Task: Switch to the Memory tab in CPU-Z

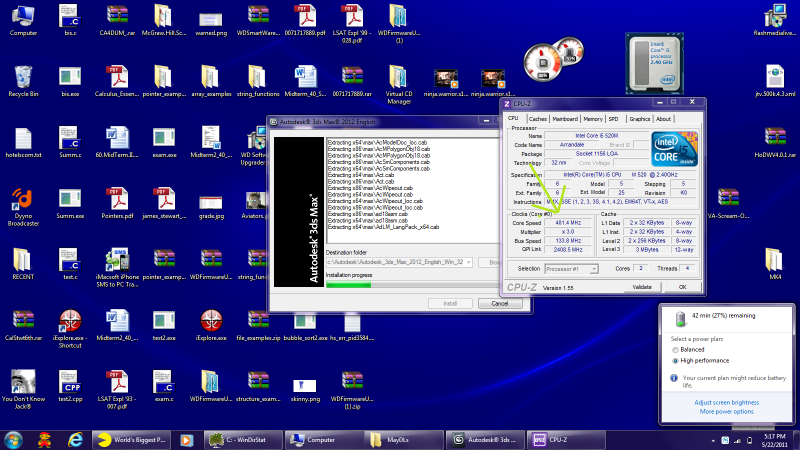Action: pyautogui.click(x=592, y=119)
